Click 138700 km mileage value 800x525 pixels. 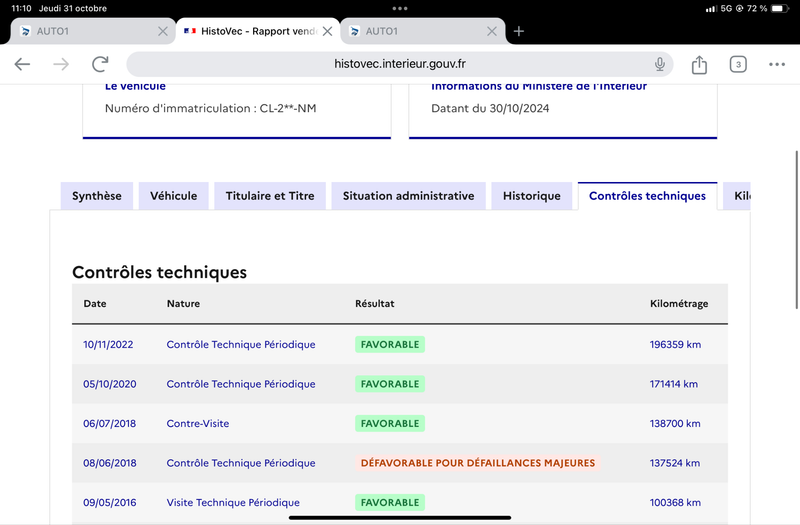pos(674,423)
